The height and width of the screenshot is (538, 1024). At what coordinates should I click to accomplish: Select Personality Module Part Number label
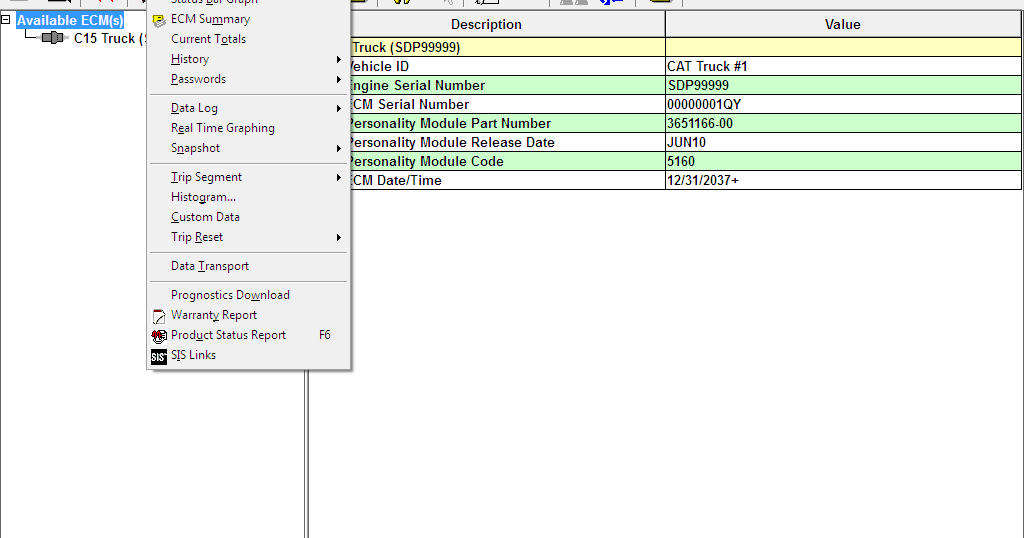tap(451, 123)
